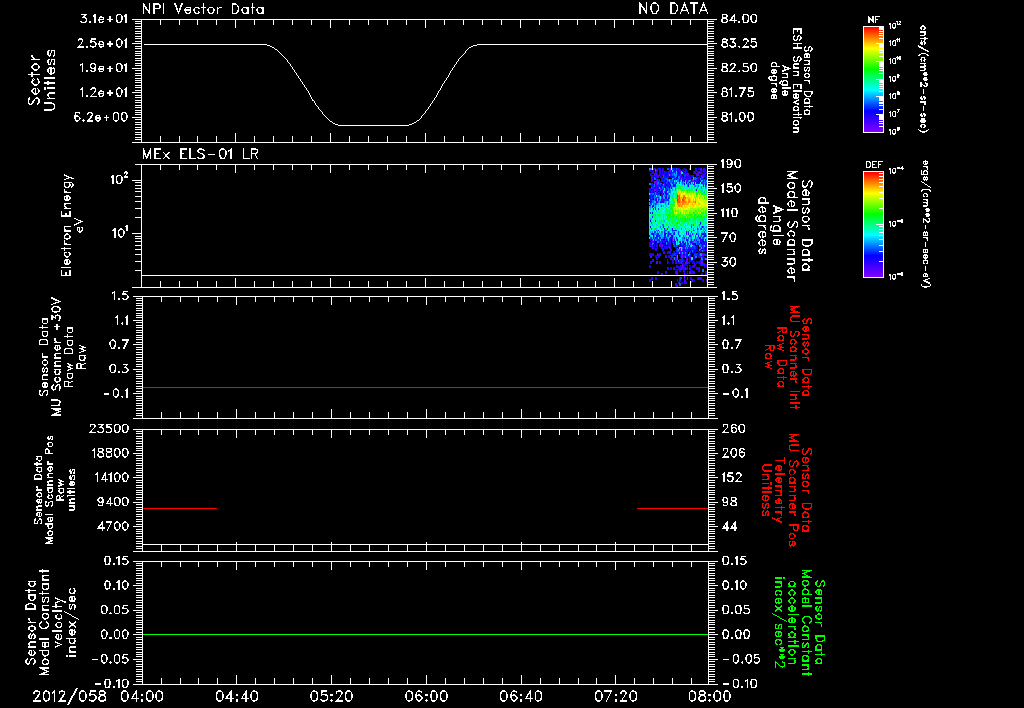Viewport: 1024px width, 708px height.
Task: Click the 206 telemetry tick value
Action: tap(733, 453)
